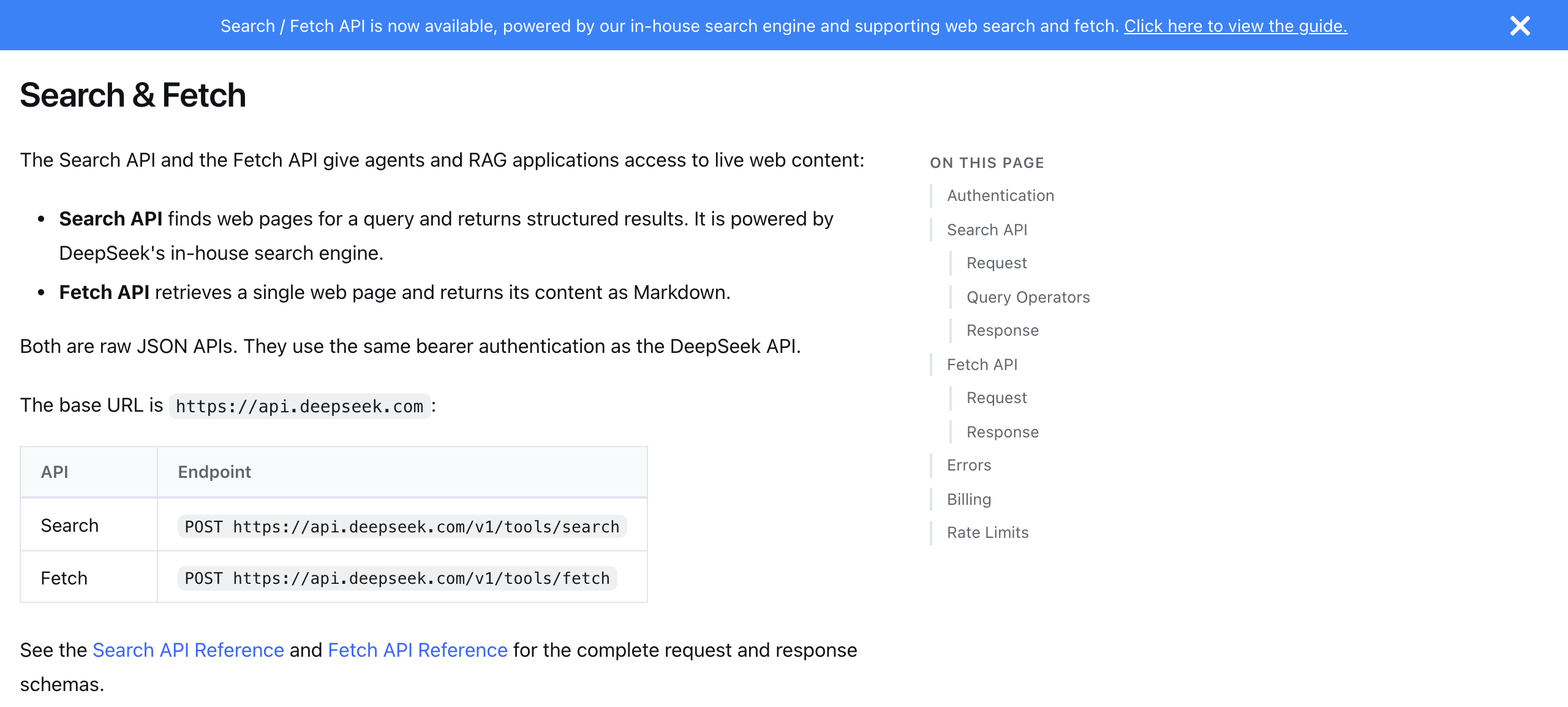The image size is (1568, 707).
Task: Click the 'API' table column header
Action: pos(89,472)
